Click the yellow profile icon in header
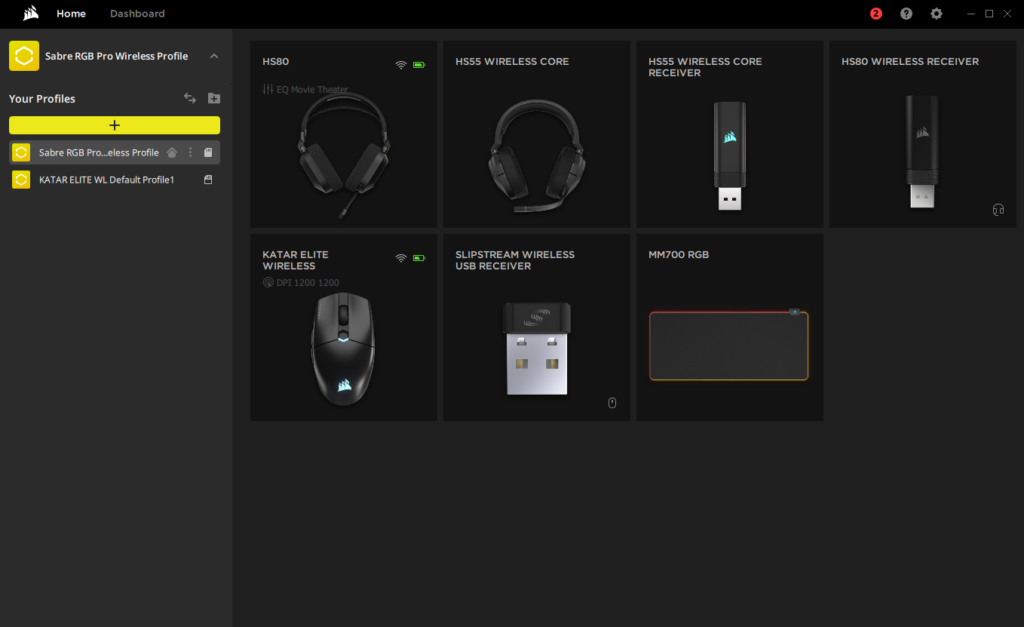This screenshot has height=627, width=1024. 24,56
